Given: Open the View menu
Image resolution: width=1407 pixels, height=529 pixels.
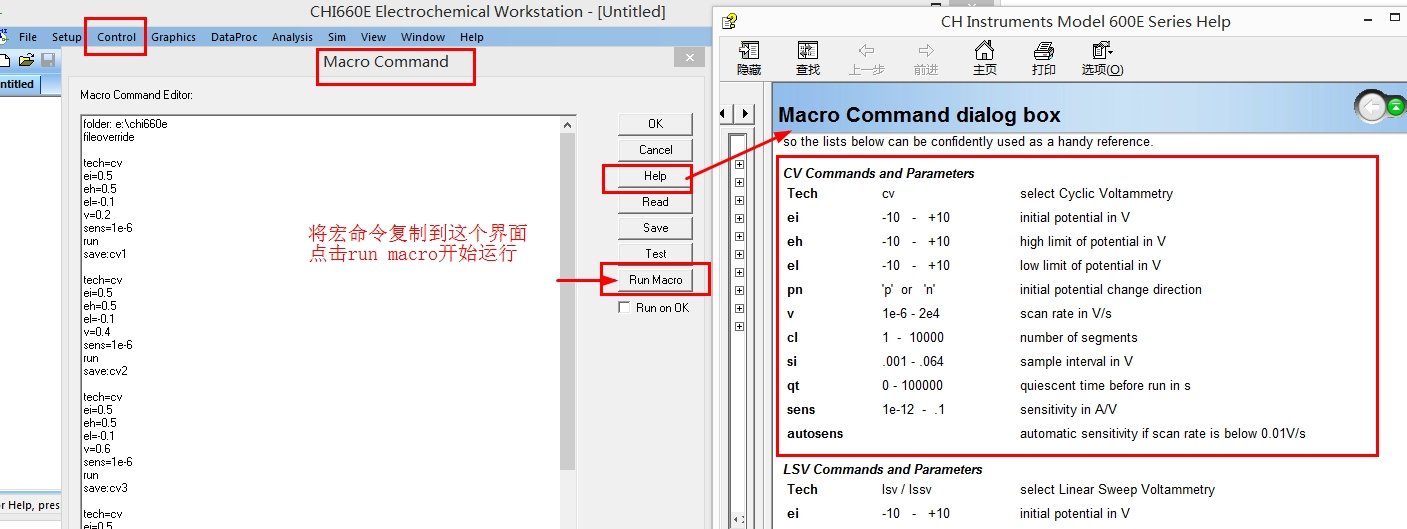Looking at the screenshot, I should [x=374, y=37].
